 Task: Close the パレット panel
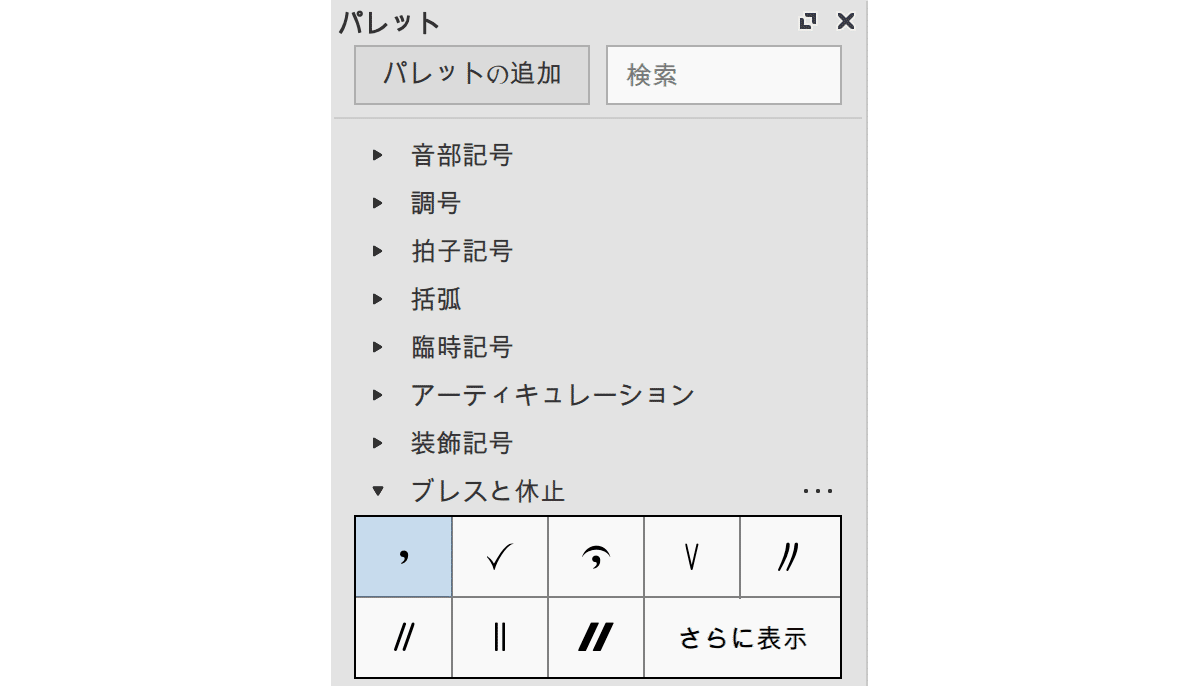846,21
